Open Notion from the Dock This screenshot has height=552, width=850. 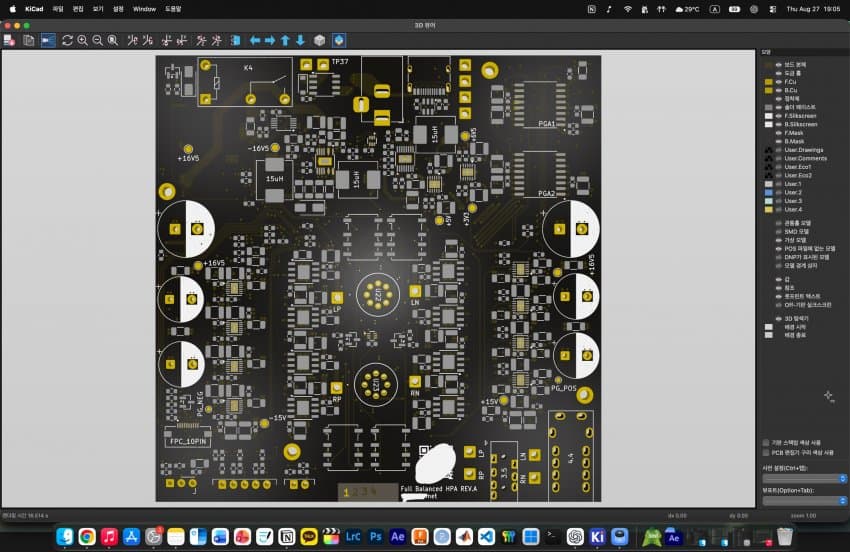point(286,536)
